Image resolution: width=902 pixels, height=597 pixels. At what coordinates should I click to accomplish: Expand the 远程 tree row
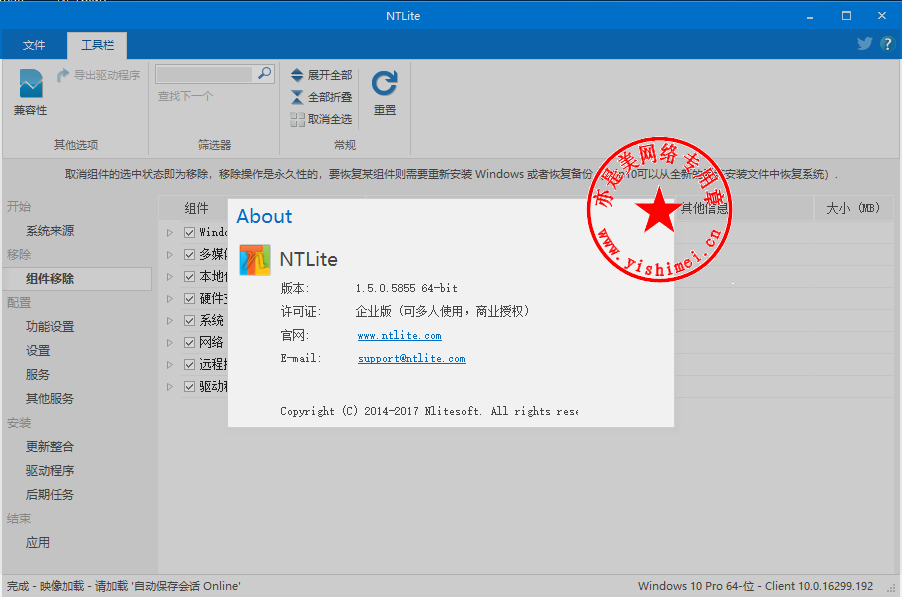[x=170, y=364]
